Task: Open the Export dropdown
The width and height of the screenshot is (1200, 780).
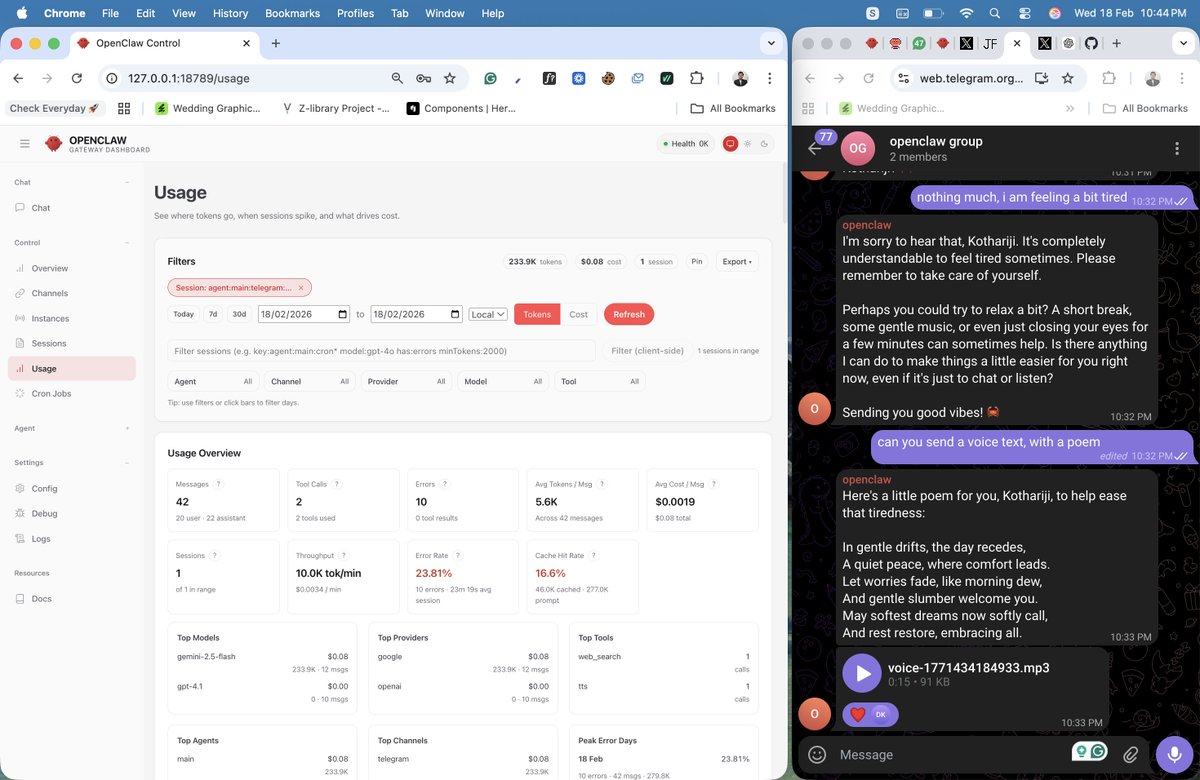Action: pos(738,262)
